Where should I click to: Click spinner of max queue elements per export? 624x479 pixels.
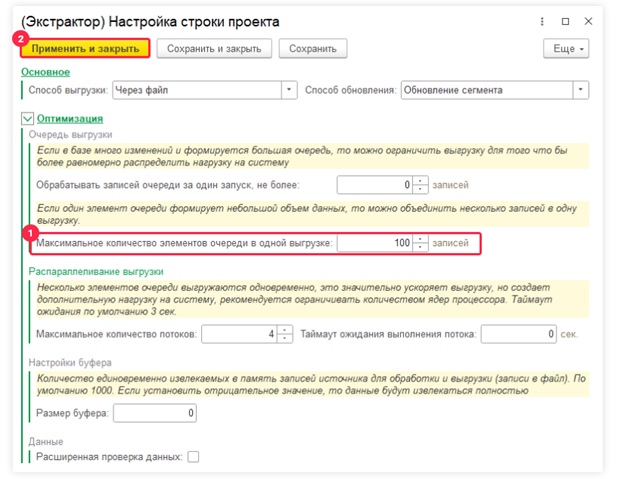pos(421,243)
